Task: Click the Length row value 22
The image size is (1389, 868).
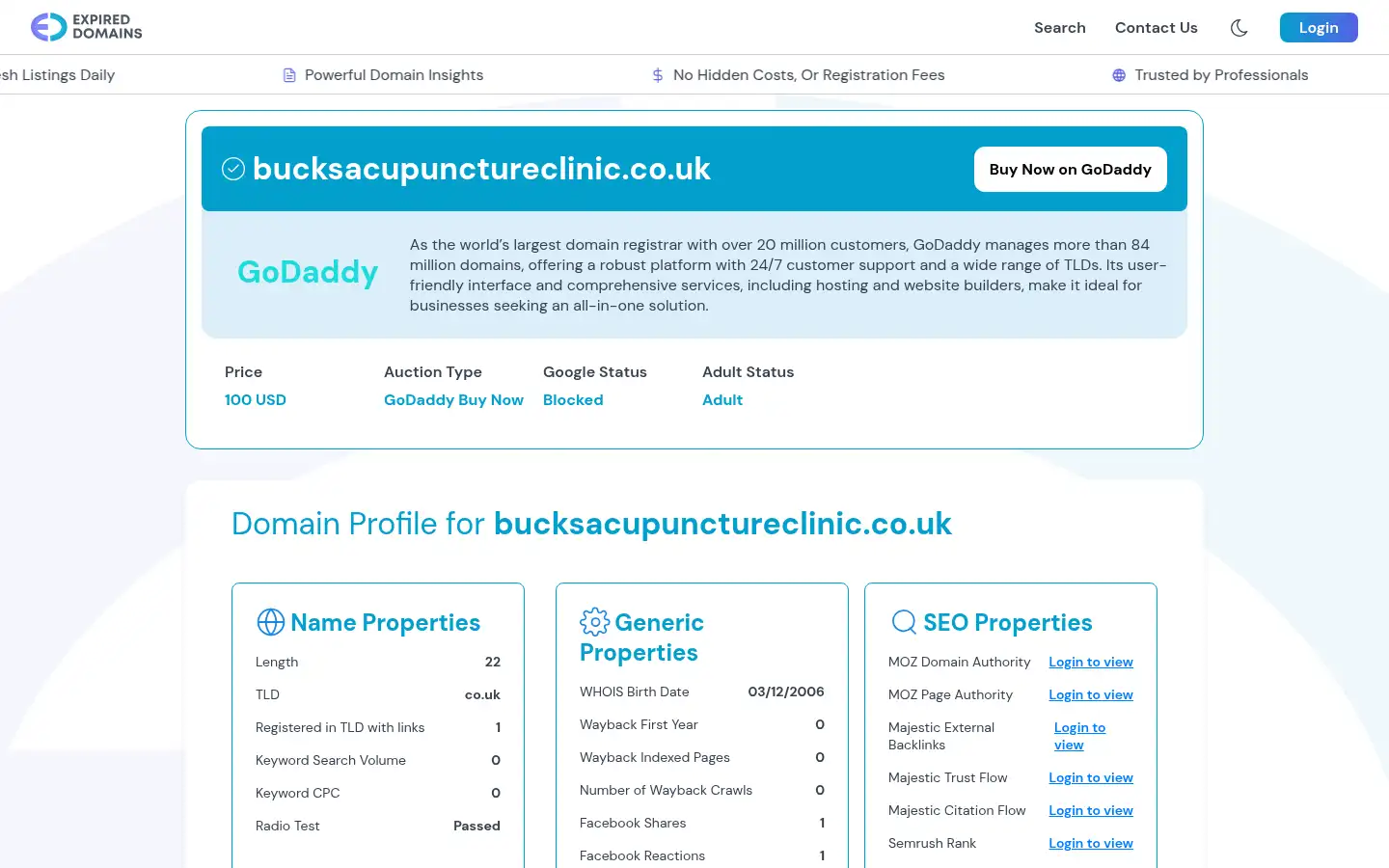Action: click(493, 662)
